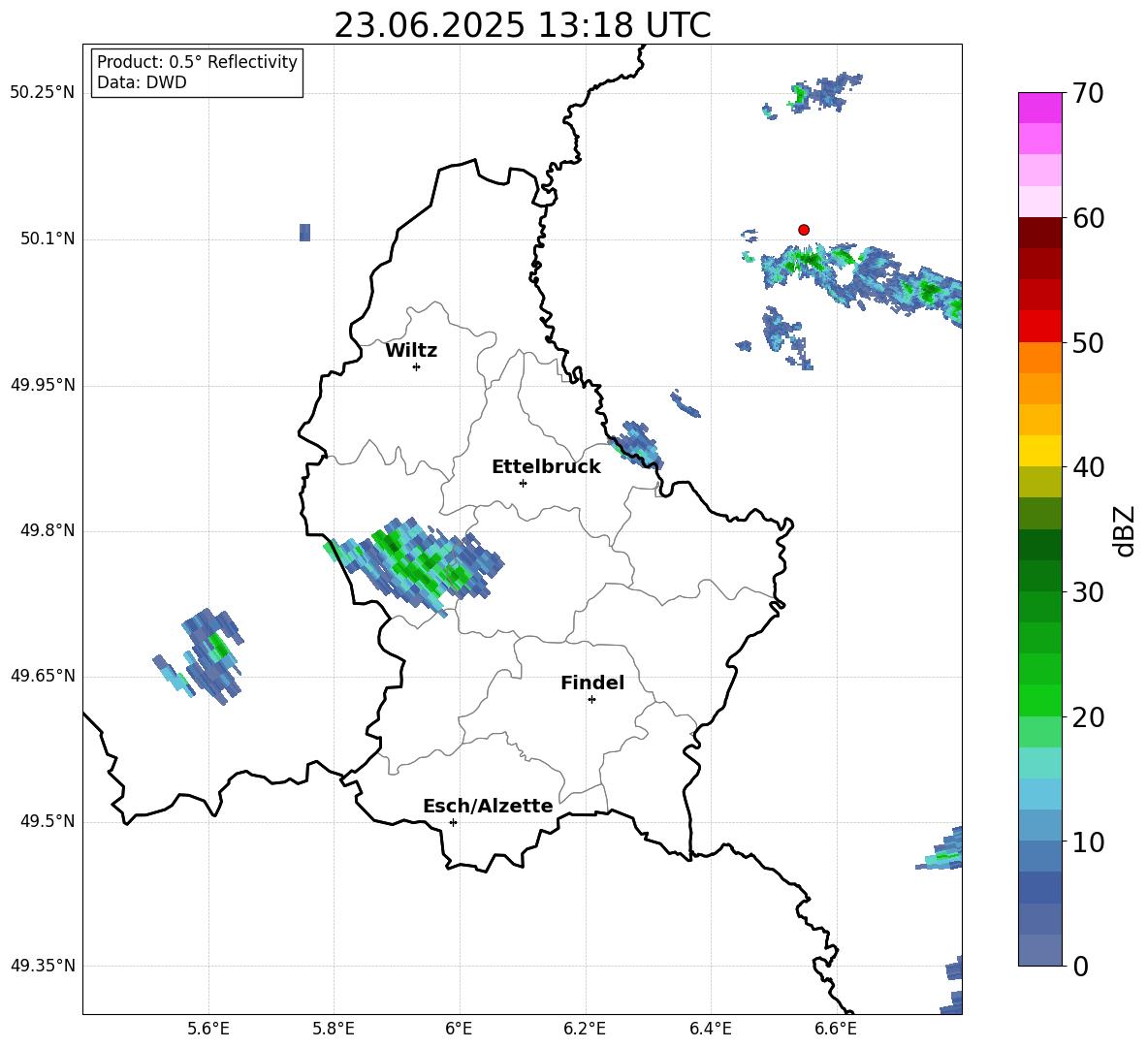Click the dark maroon colorbar segment below 60
The height and width of the screenshot is (1048, 1148).
point(1039,233)
